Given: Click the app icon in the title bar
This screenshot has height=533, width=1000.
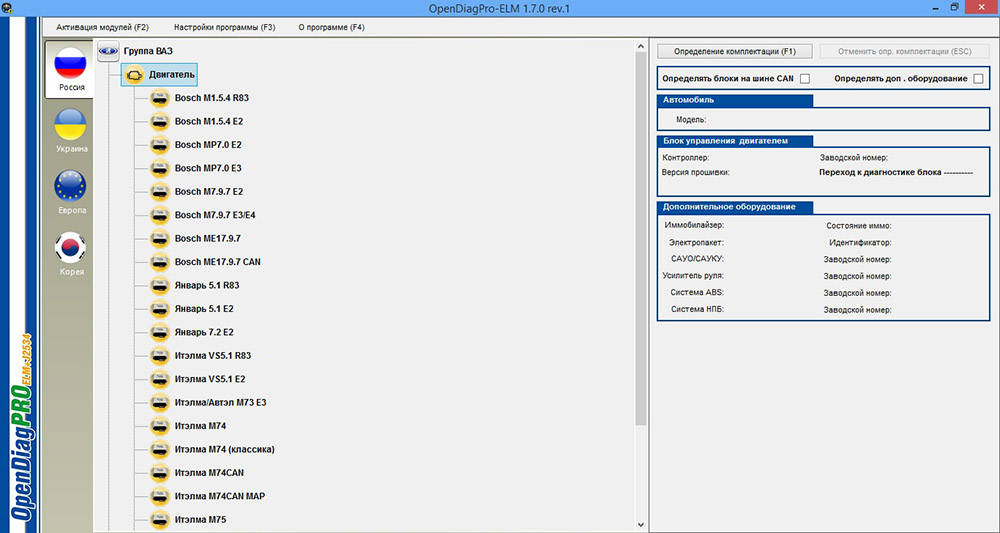Looking at the screenshot, I should point(6,7).
